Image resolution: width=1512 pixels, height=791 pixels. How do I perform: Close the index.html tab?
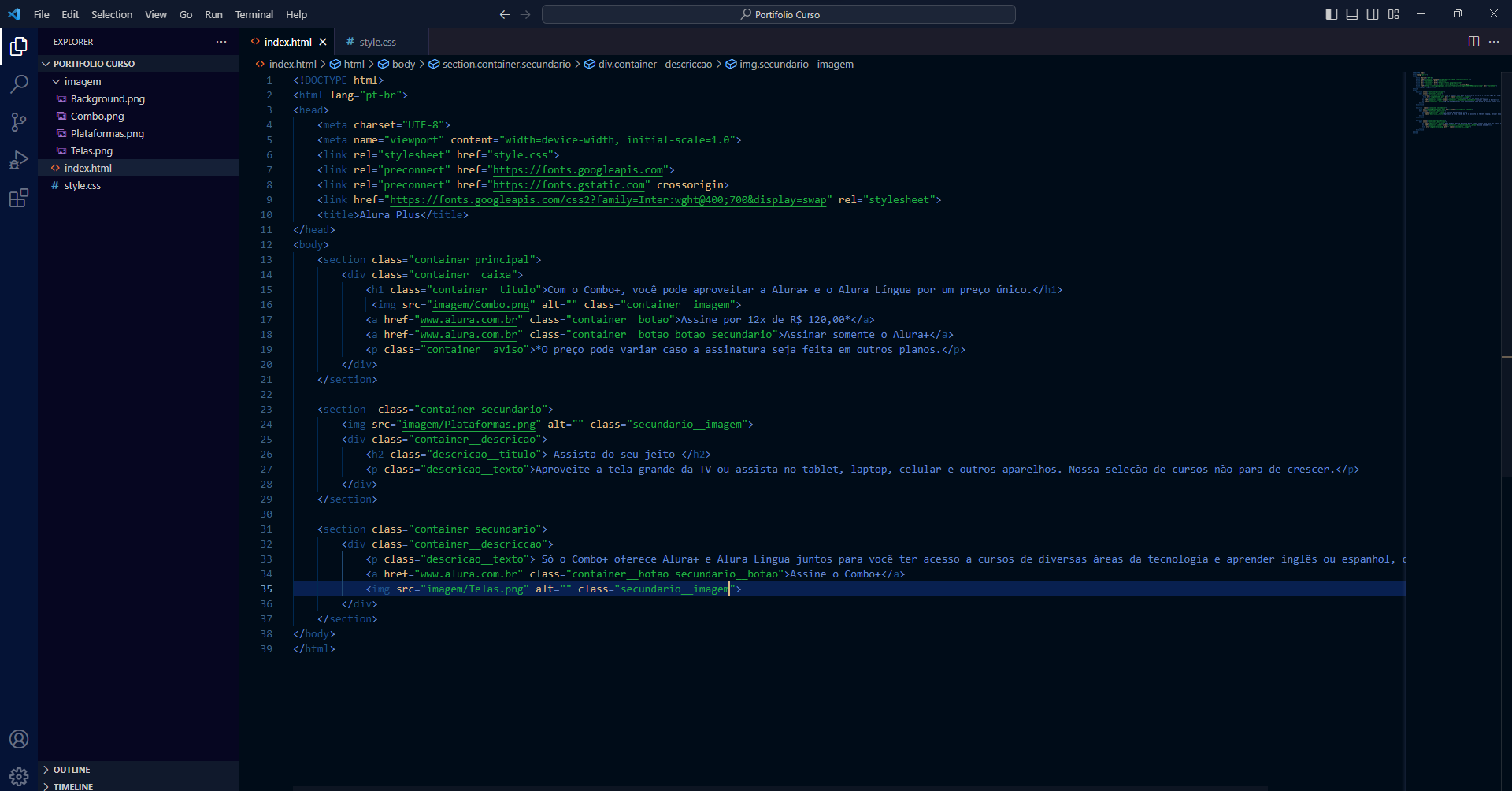[323, 42]
